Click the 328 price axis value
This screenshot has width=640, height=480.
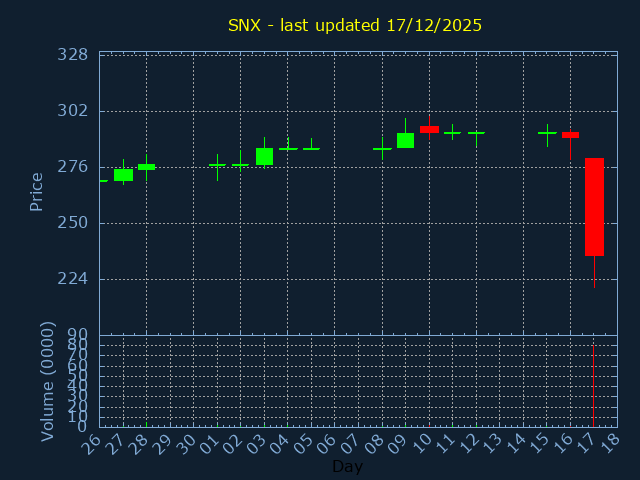pos(72,54)
